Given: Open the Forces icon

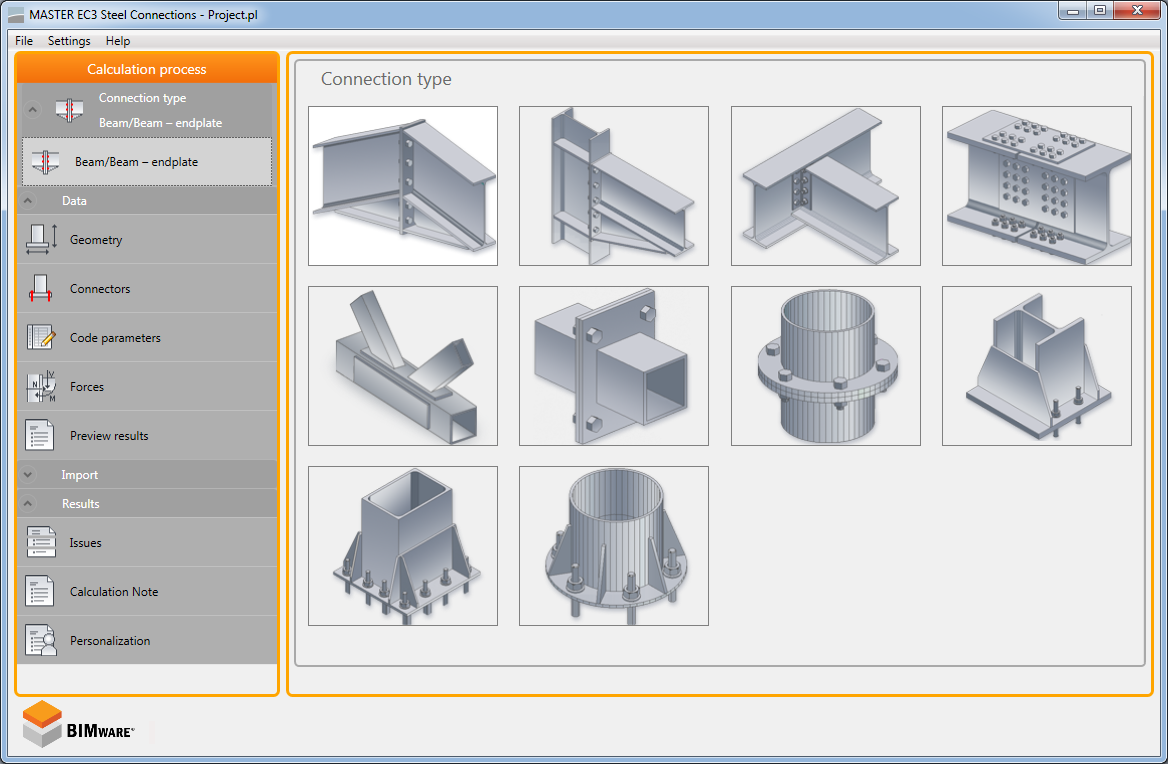Looking at the screenshot, I should 41,387.
